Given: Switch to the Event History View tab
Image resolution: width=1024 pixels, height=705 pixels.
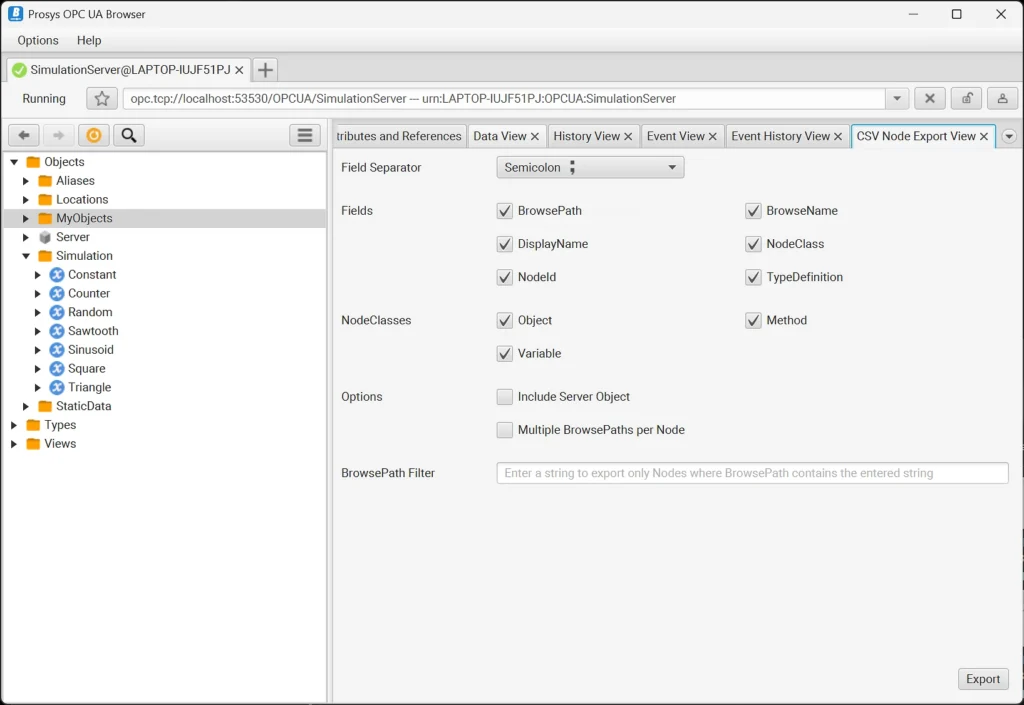Looking at the screenshot, I should pos(778,135).
